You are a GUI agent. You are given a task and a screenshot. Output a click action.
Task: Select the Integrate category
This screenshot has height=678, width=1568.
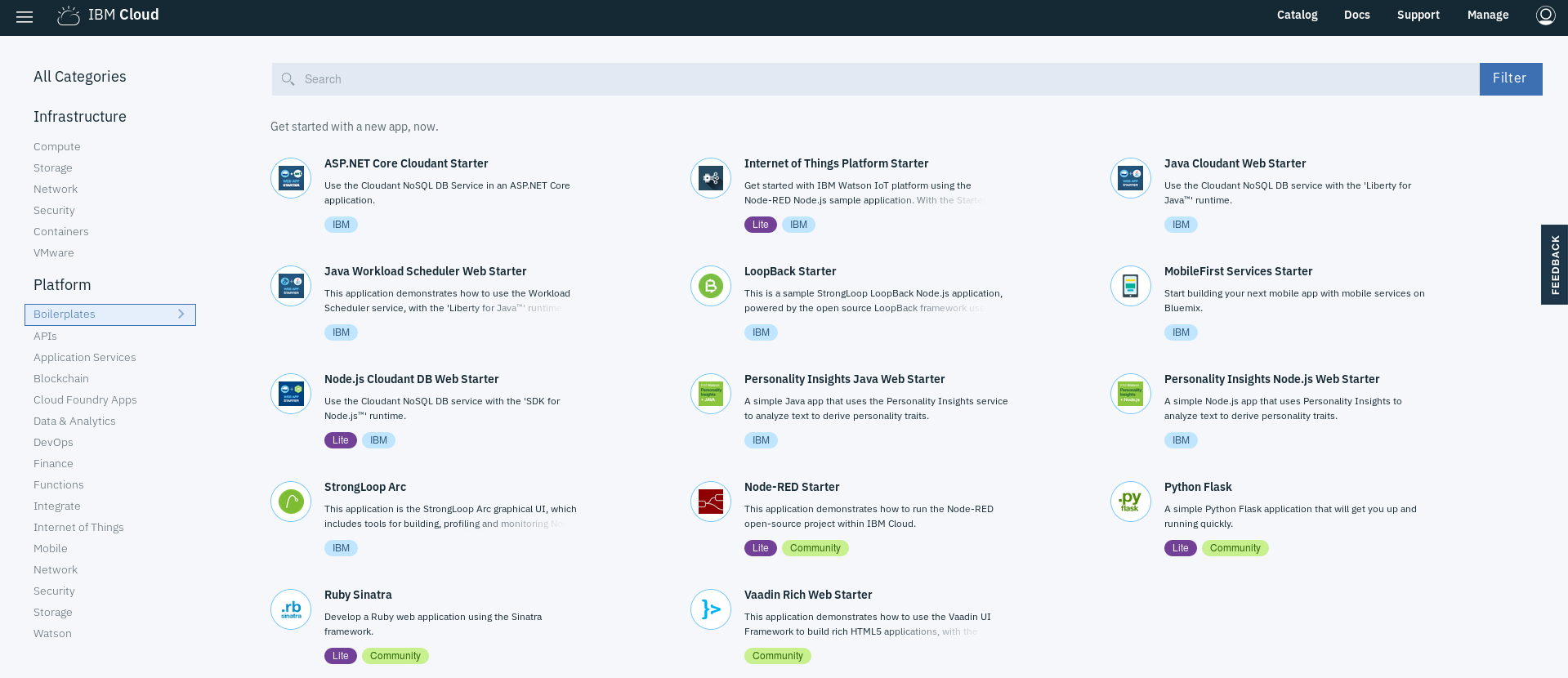pyautogui.click(x=57, y=506)
